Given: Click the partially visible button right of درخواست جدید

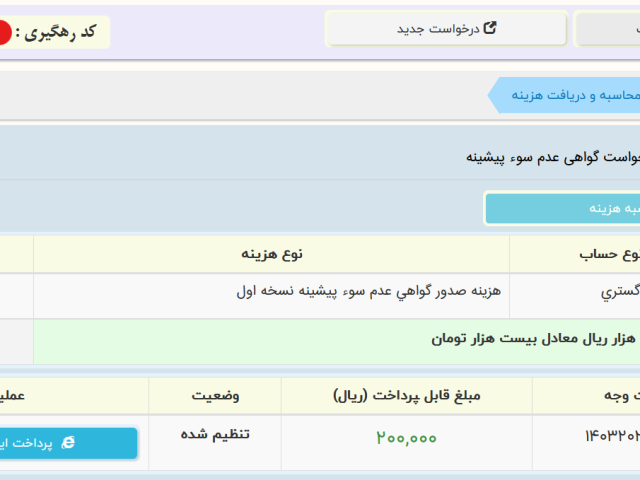Looking at the screenshot, I should coord(607,29).
